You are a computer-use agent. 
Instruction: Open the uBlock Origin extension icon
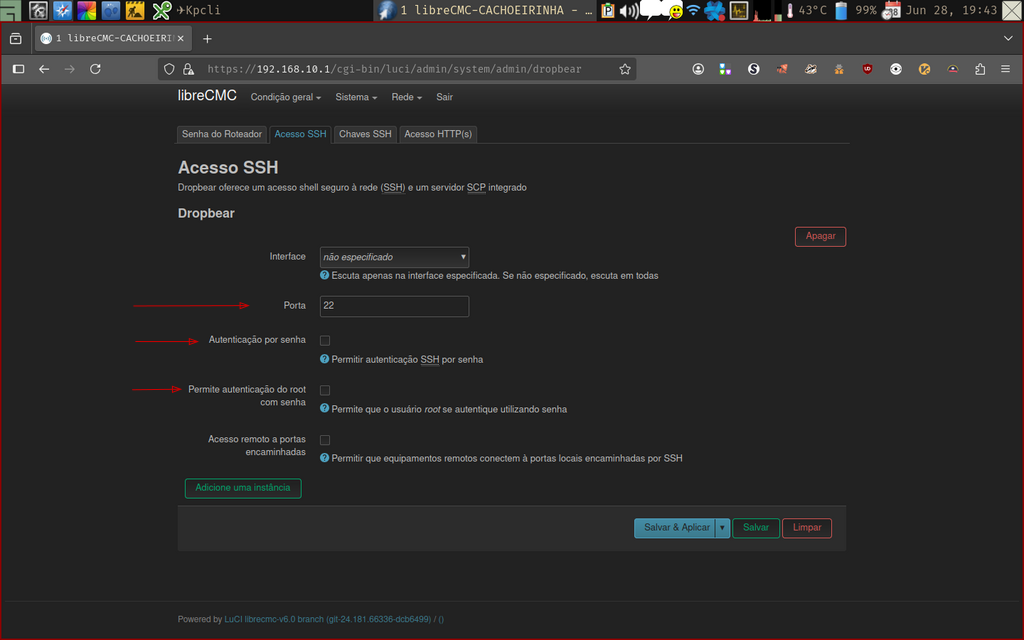click(867, 69)
